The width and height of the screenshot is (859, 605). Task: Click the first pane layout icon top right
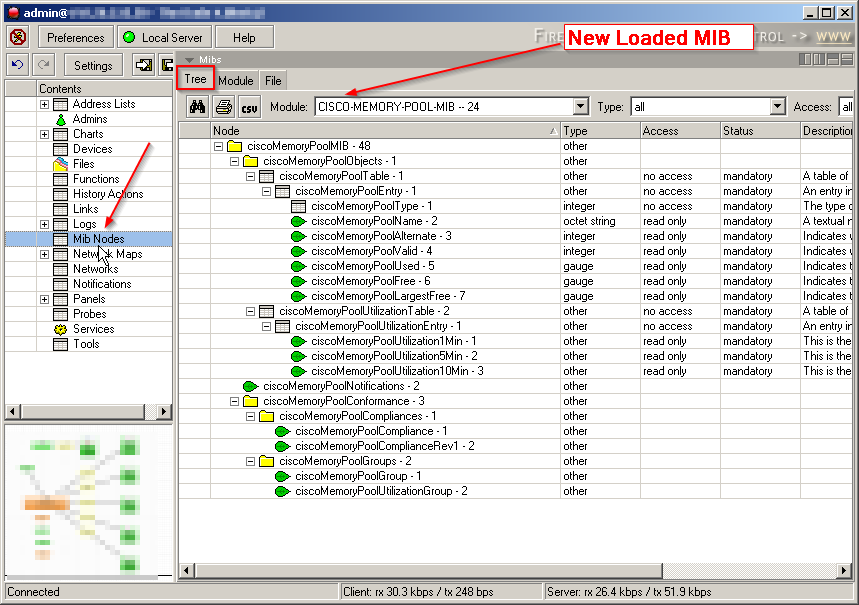pos(805,59)
